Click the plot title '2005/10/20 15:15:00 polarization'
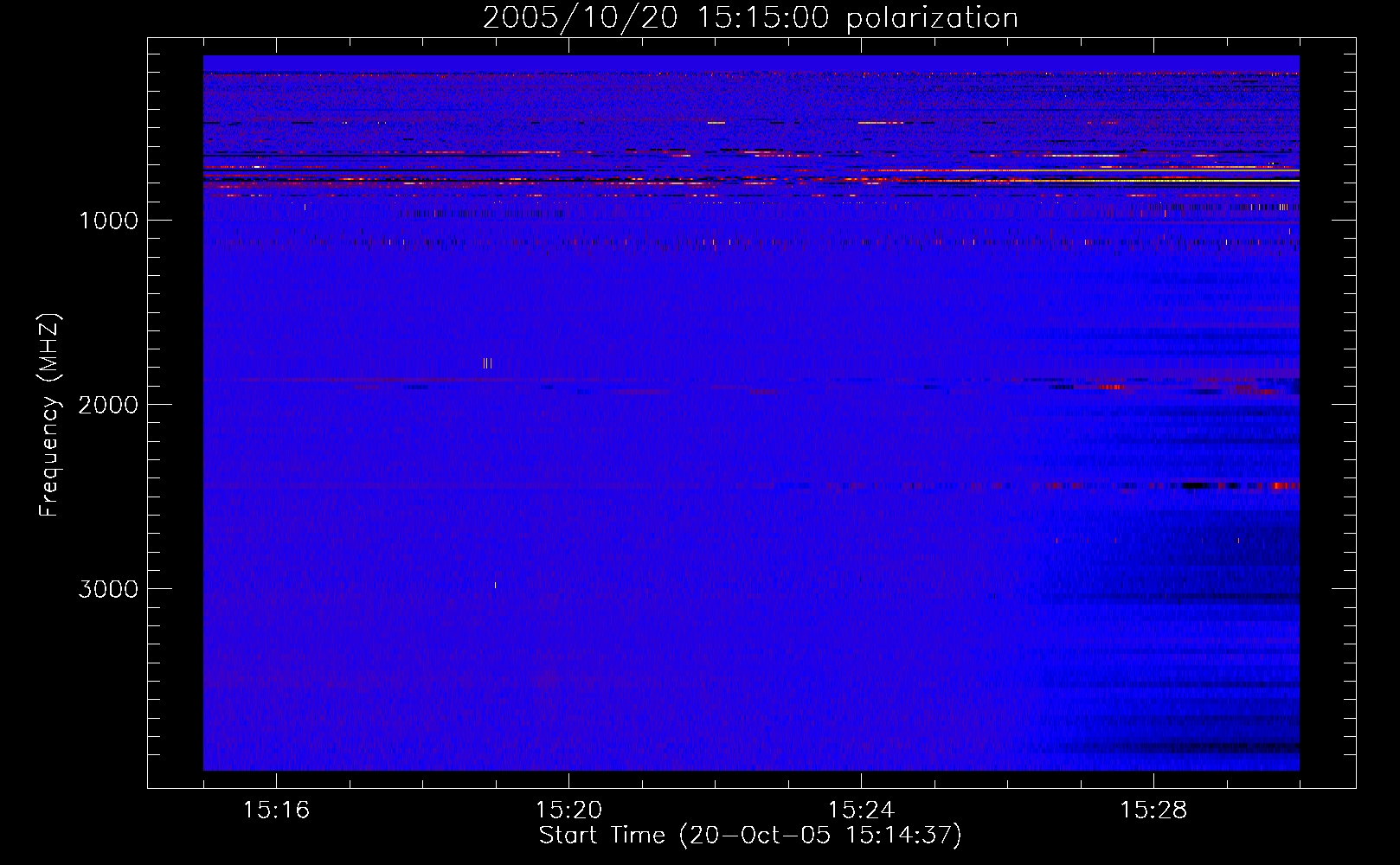This screenshot has width=1400, height=865. pos(750,18)
